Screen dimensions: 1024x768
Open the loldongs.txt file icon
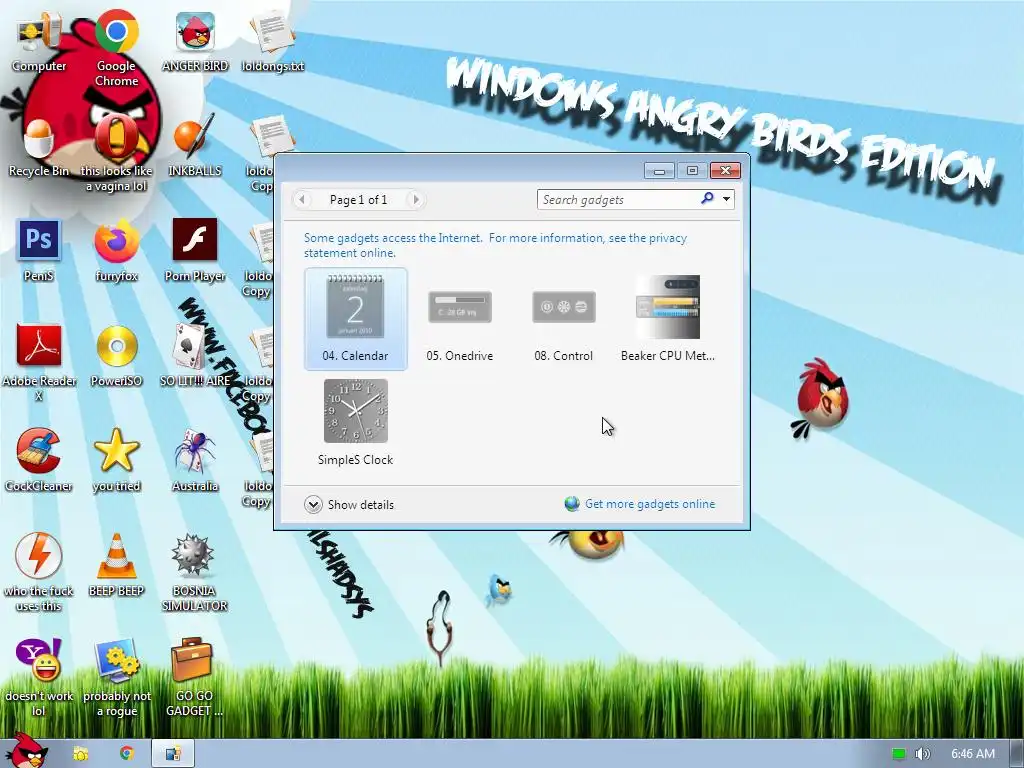click(272, 42)
